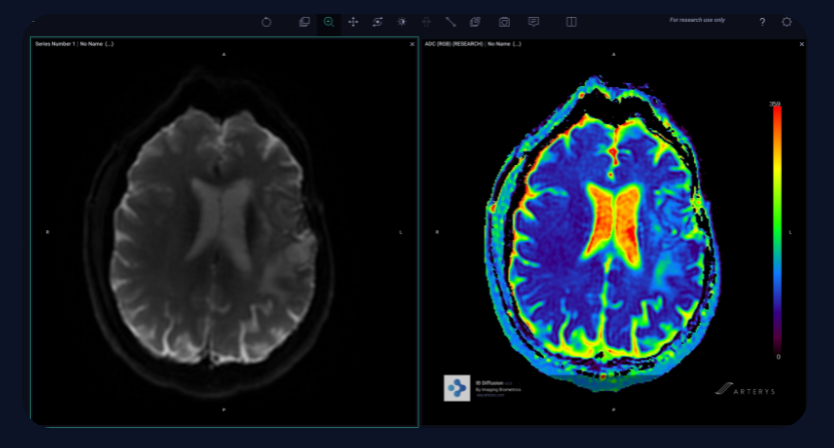Click the 'For research use only' label

697,20
